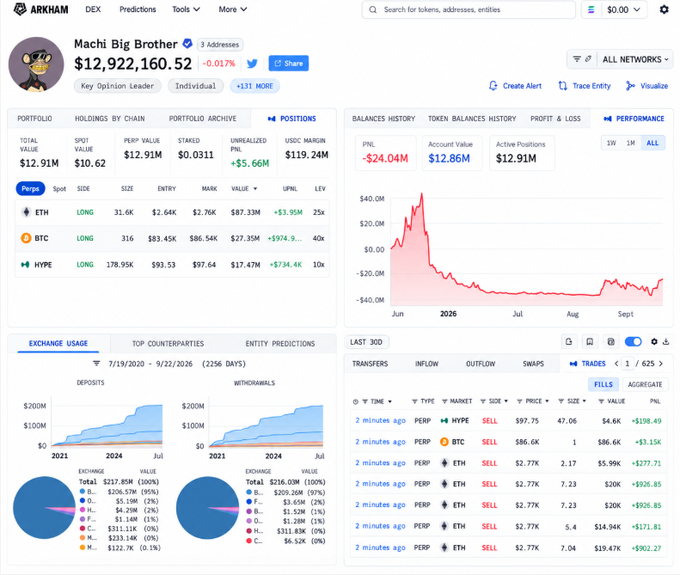Click the BTC coin icon in positions
680x575 pixels.
26,238
